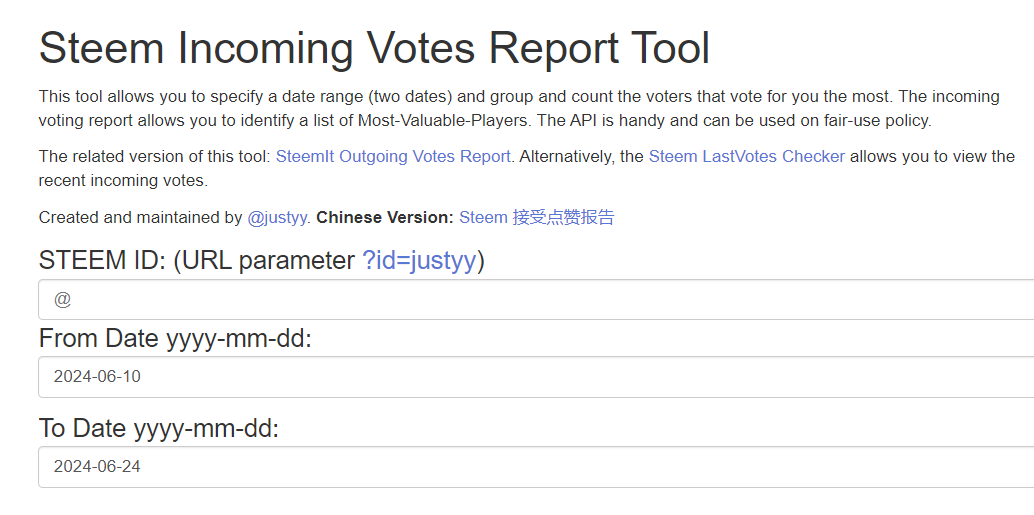Click the 'To Date yyyy-mm-dd:' label

159,429
